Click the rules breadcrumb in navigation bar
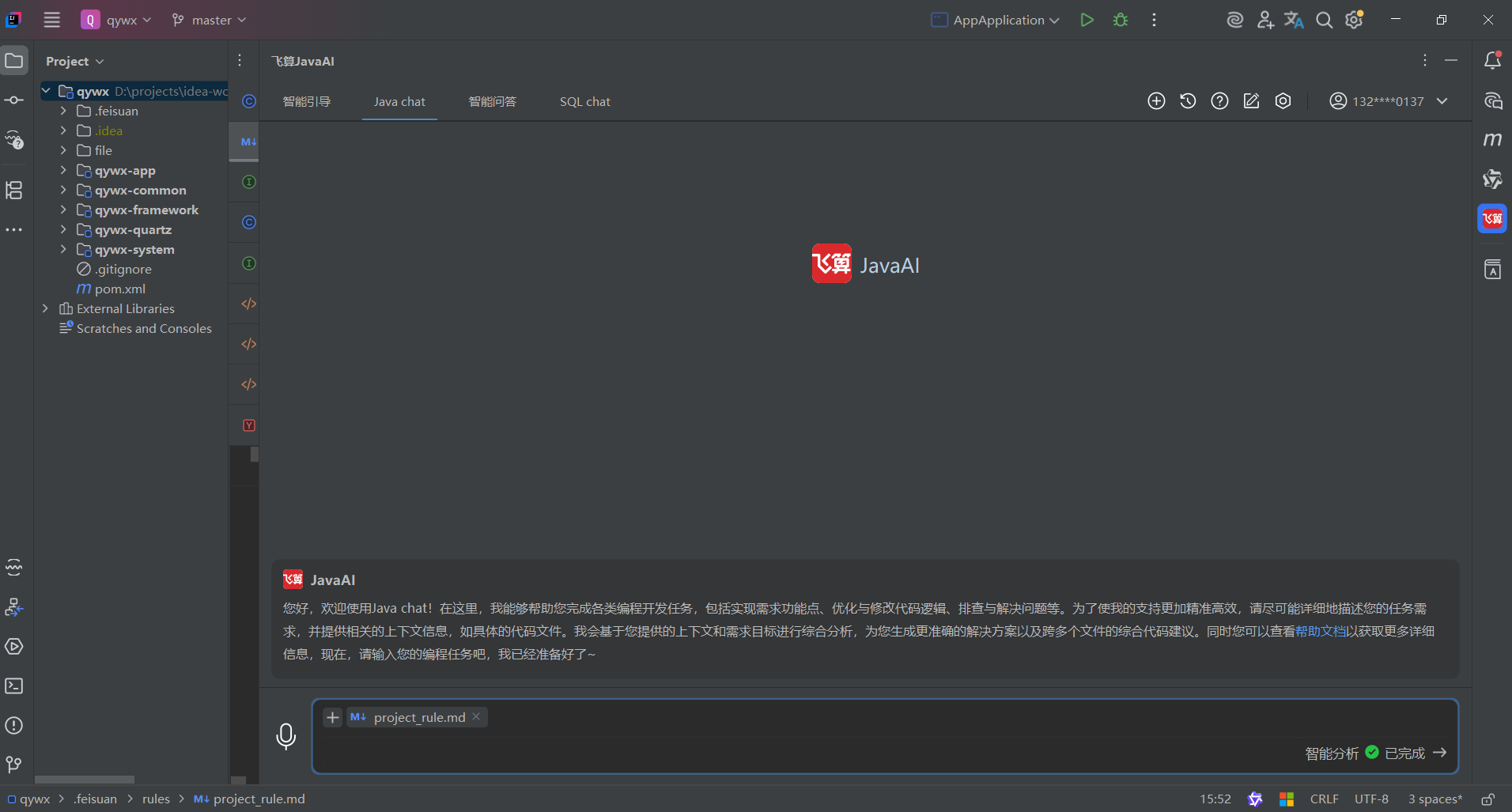 coord(156,799)
